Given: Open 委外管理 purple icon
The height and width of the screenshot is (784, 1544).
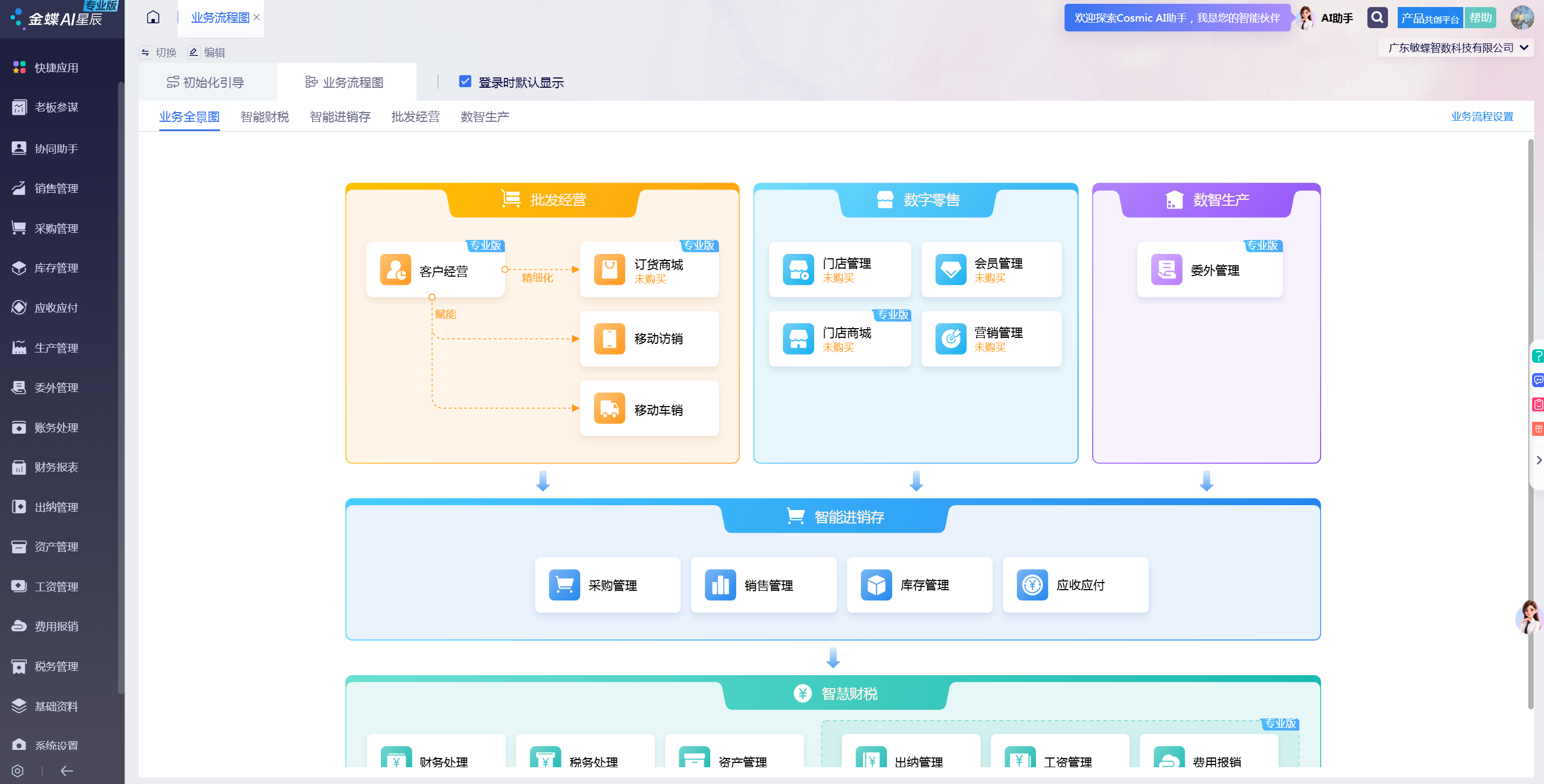Looking at the screenshot, I should (1166, 270).
